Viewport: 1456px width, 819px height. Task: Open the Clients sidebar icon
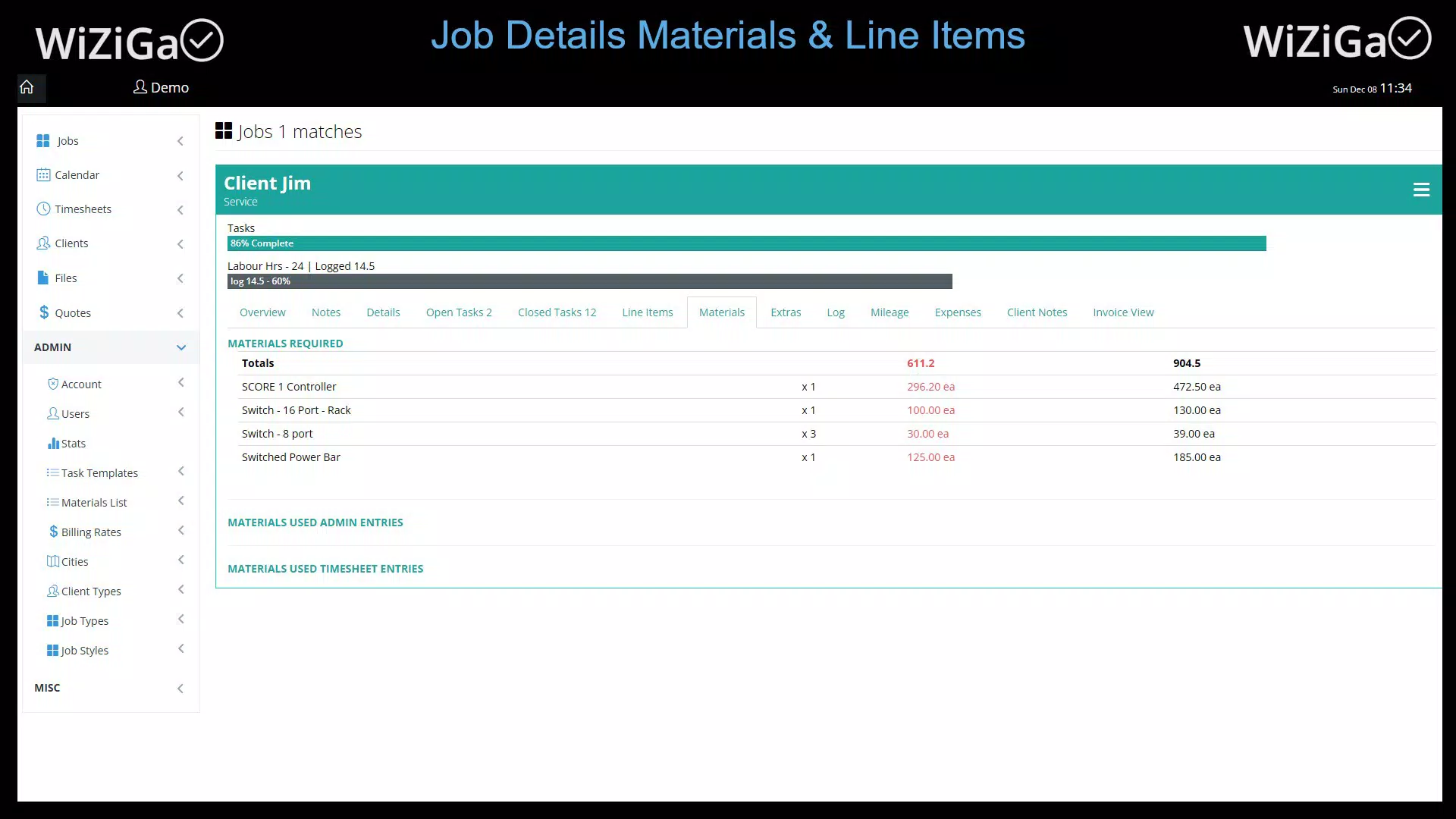click(43, 243)
